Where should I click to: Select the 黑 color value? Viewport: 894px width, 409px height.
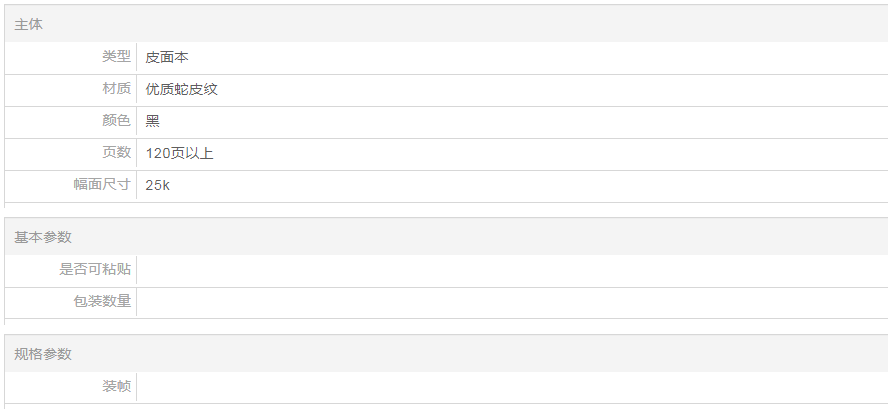(152, 121)
